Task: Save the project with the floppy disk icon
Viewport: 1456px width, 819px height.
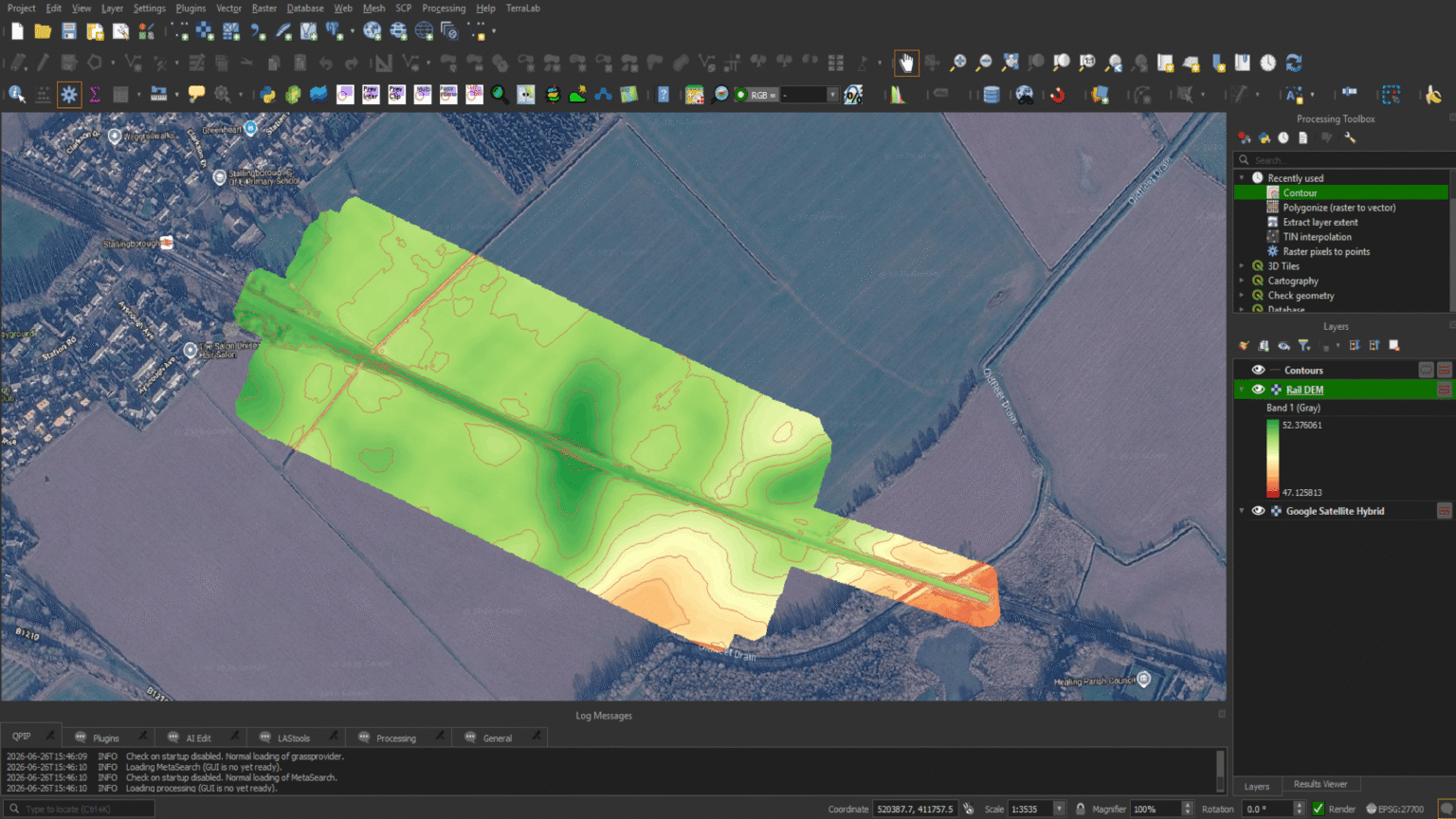Action: pos(69,31)
